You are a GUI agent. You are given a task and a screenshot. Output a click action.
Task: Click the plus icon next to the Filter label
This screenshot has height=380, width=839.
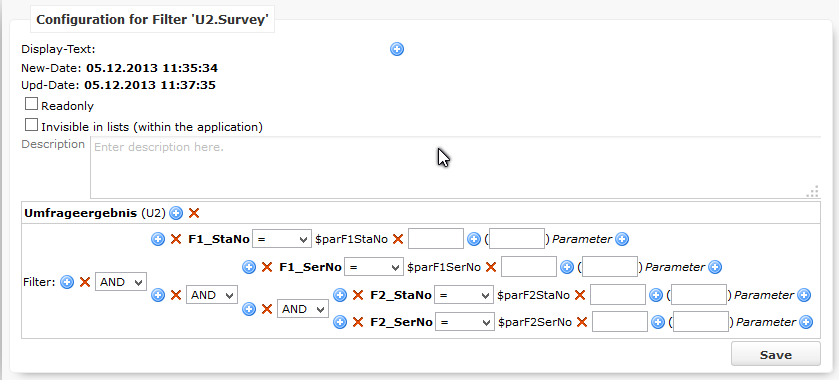67,282
